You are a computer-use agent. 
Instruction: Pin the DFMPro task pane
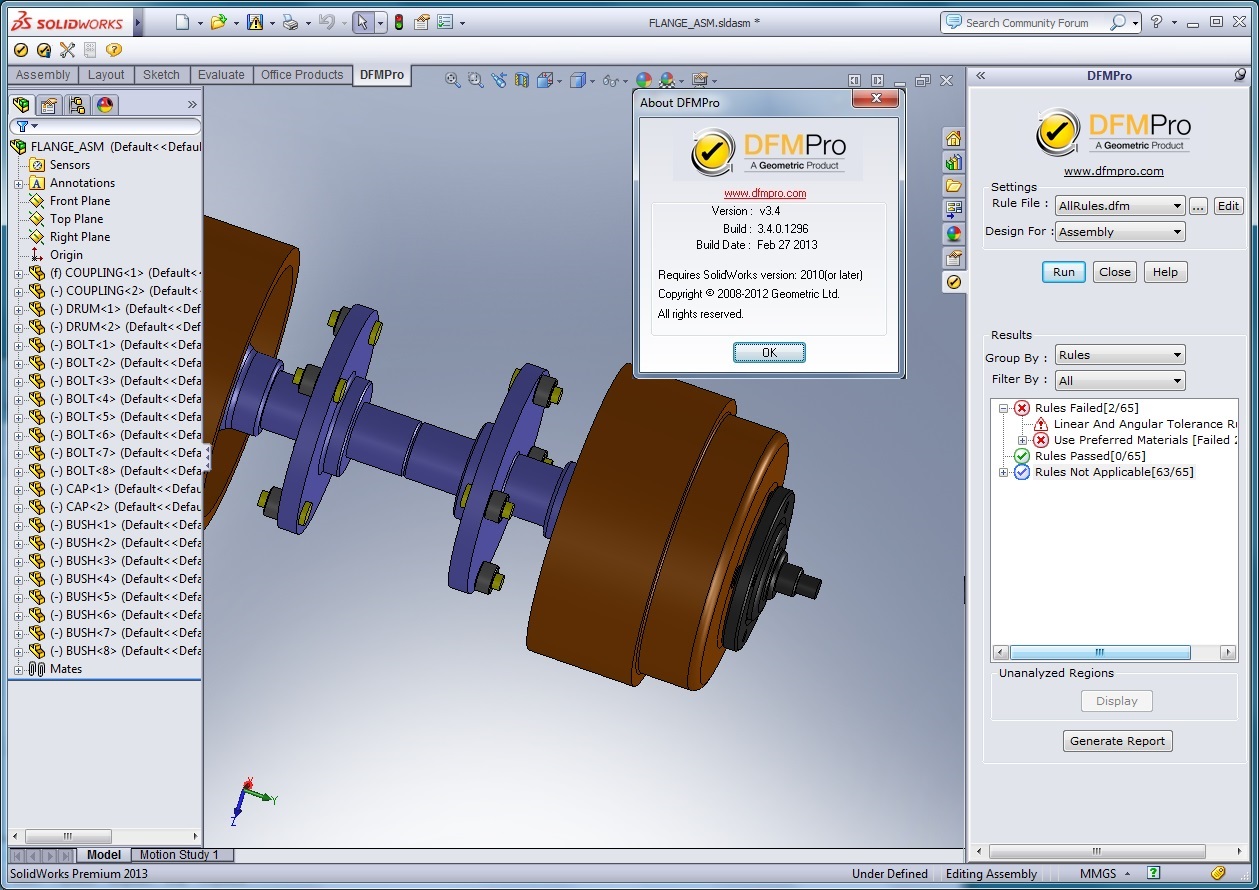coord(1240,75)
